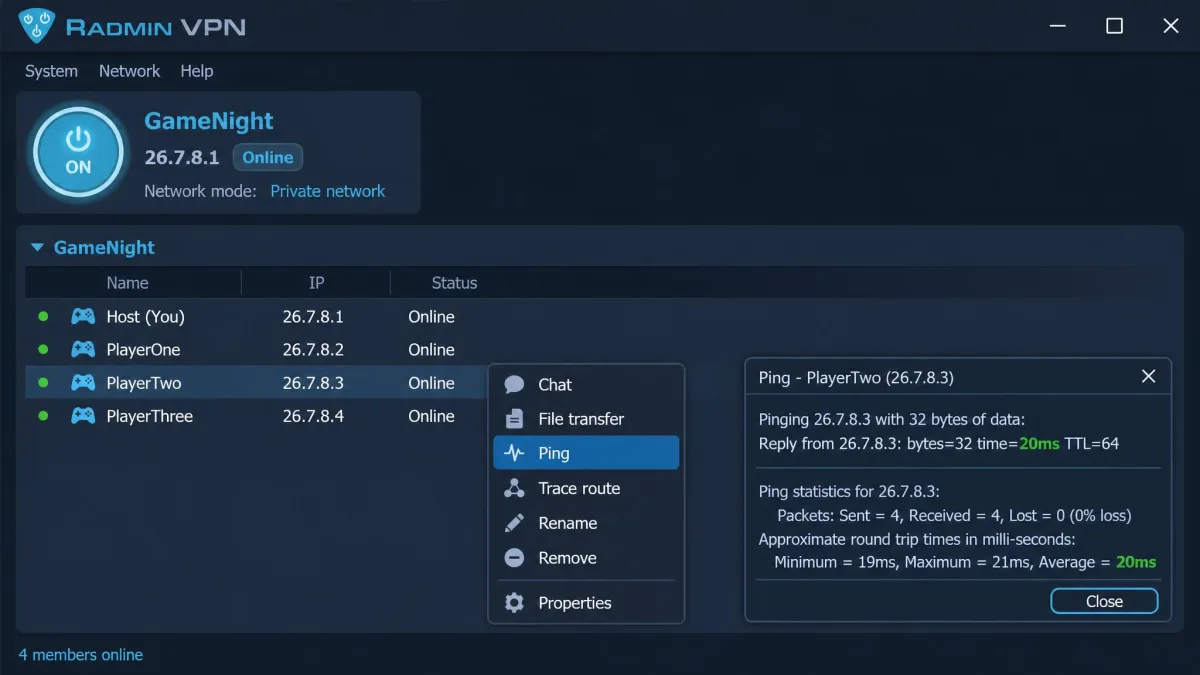Click the Radmin VPN shield logo
The image size is (1200, 675).
pos(37,26)
